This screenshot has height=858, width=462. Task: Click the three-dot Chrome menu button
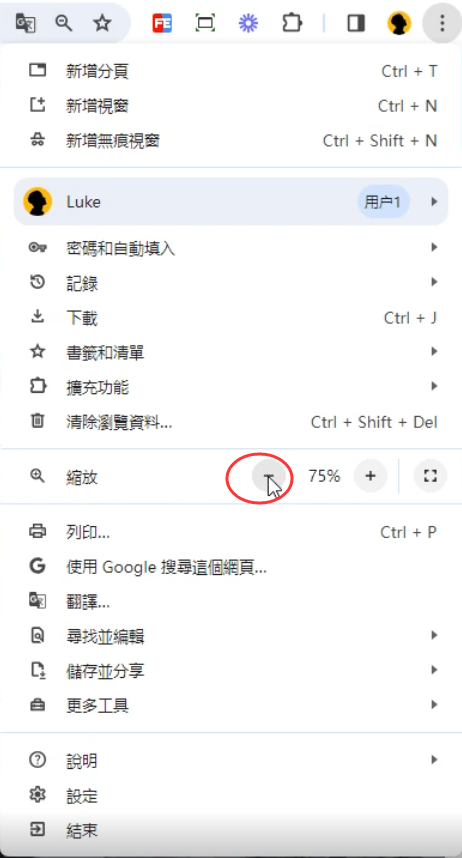tap(442, 23)
